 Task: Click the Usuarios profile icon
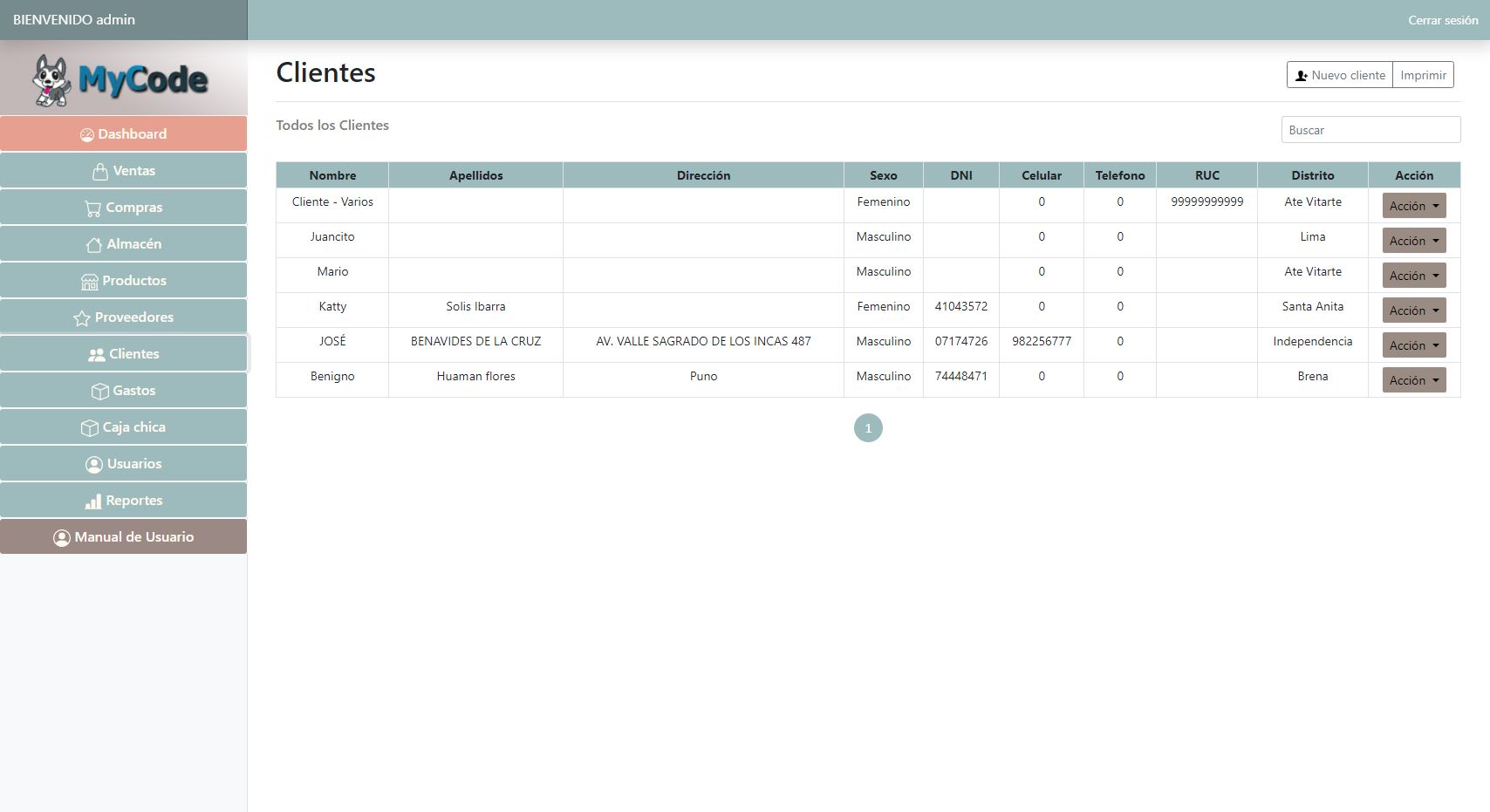pos(94,465)
